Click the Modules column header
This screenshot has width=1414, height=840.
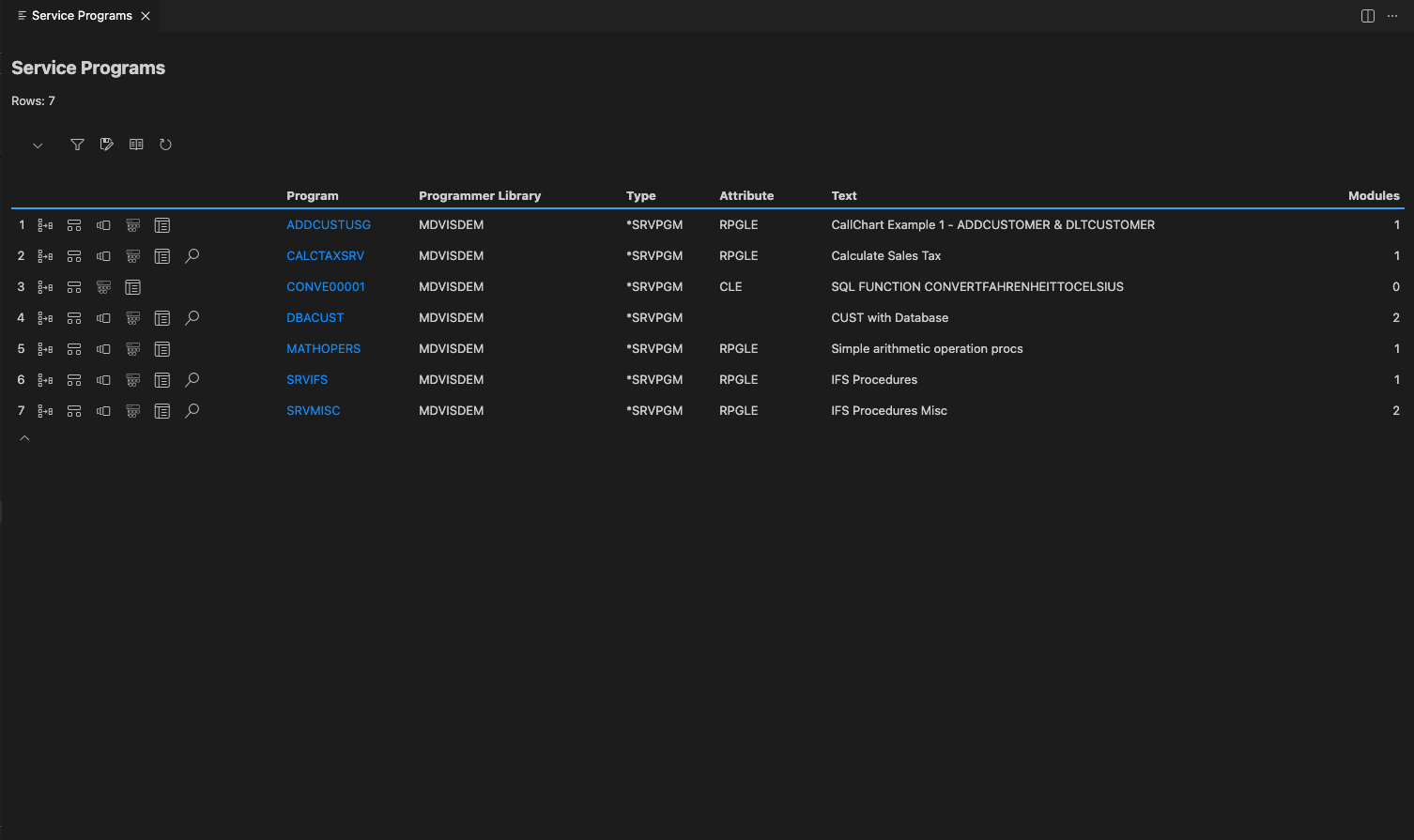pos(1374,196)
